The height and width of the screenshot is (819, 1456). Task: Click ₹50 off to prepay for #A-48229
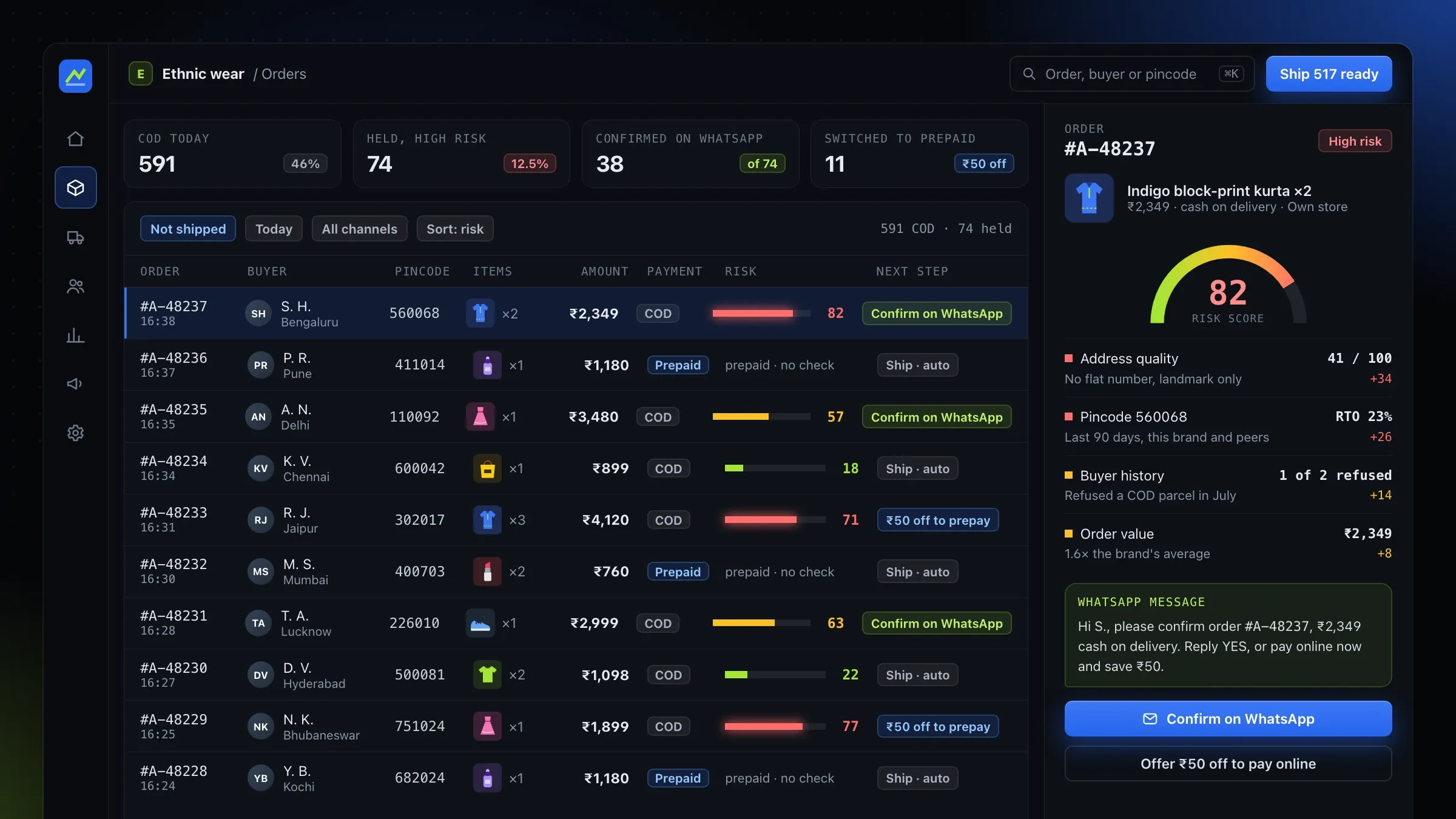point(938,726)
